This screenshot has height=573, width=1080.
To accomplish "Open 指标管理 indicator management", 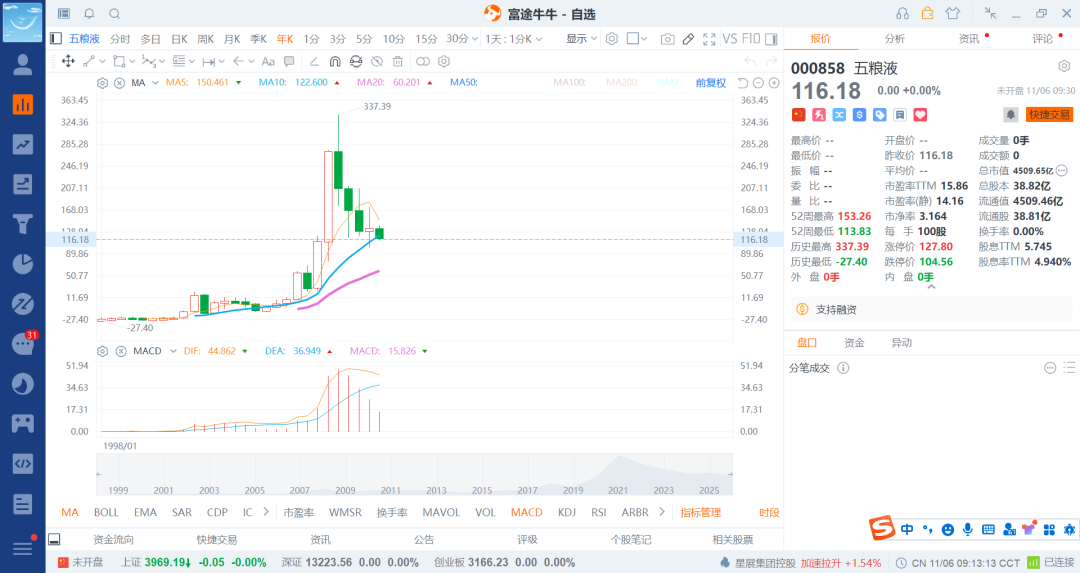I will tap(700, 512).
